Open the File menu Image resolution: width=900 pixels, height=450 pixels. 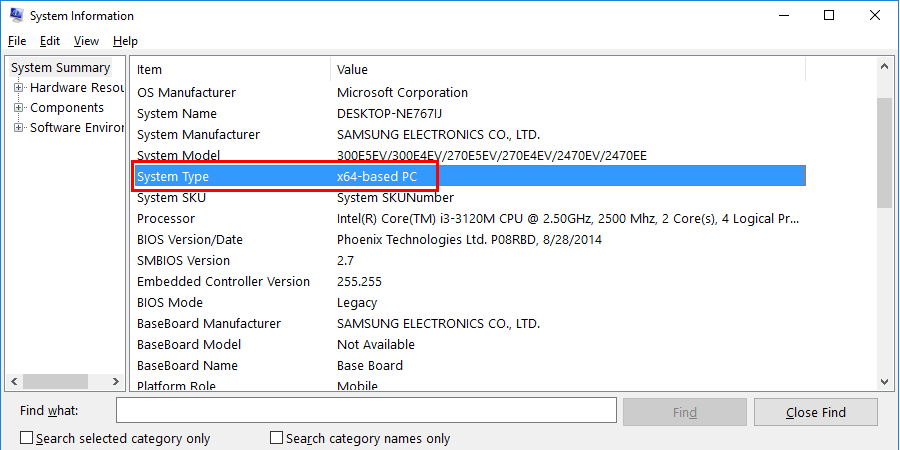(17, 41)
